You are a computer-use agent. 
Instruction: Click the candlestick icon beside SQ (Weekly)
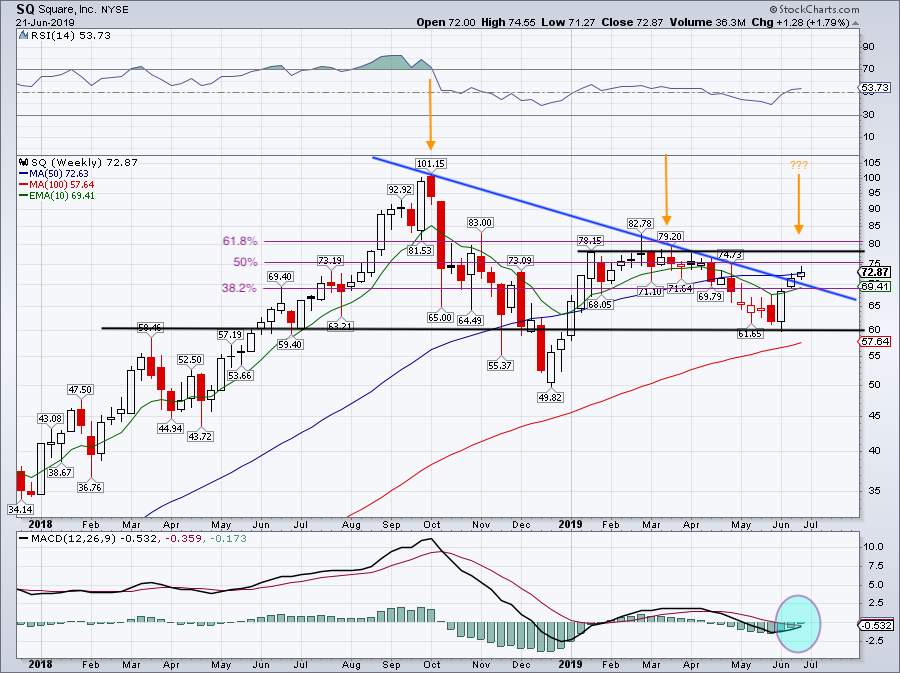(x=24, y=162)
